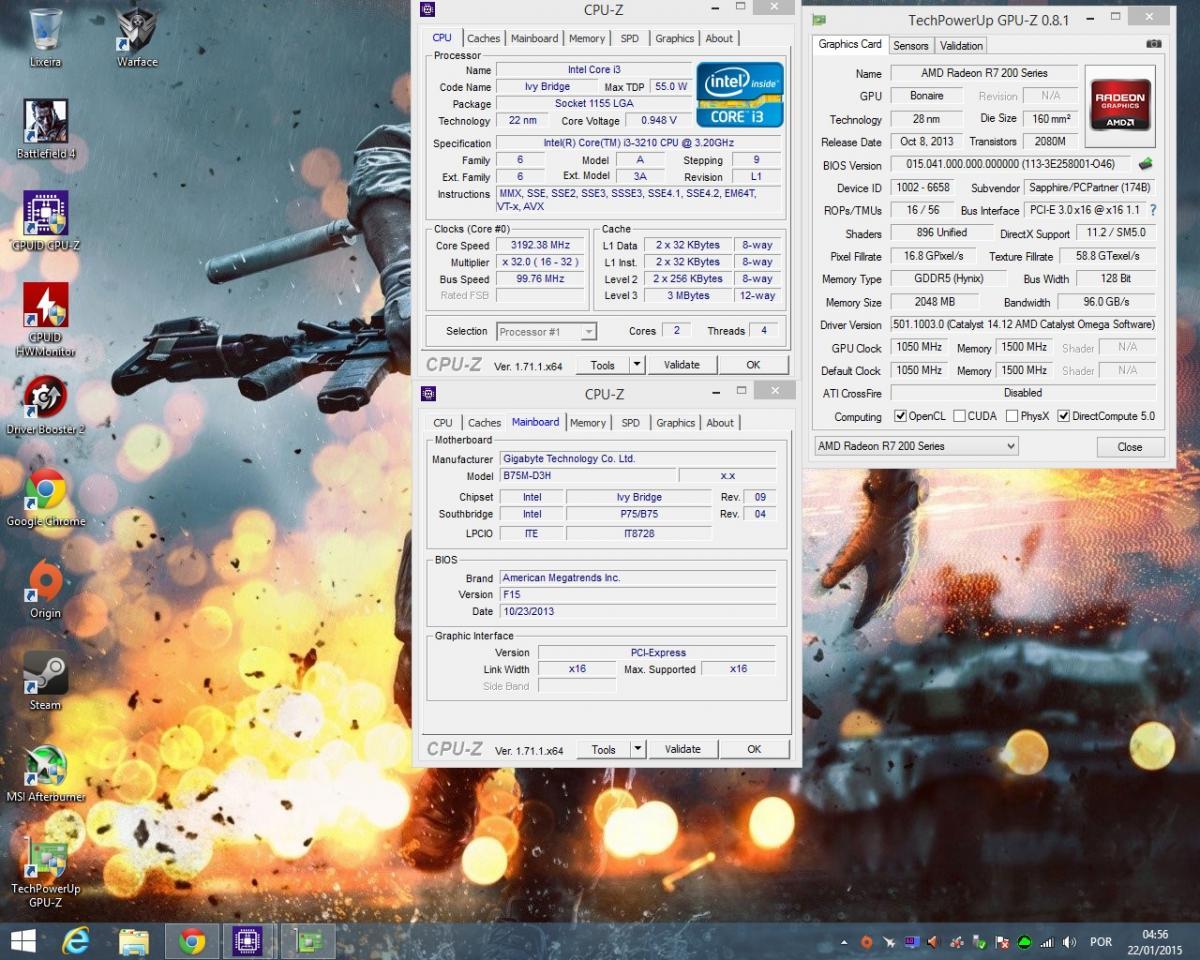This screenshot has height=960, width=1200.
Task: Click the Bus Interface question mark icon
Action: click(x=1153, y=210)
